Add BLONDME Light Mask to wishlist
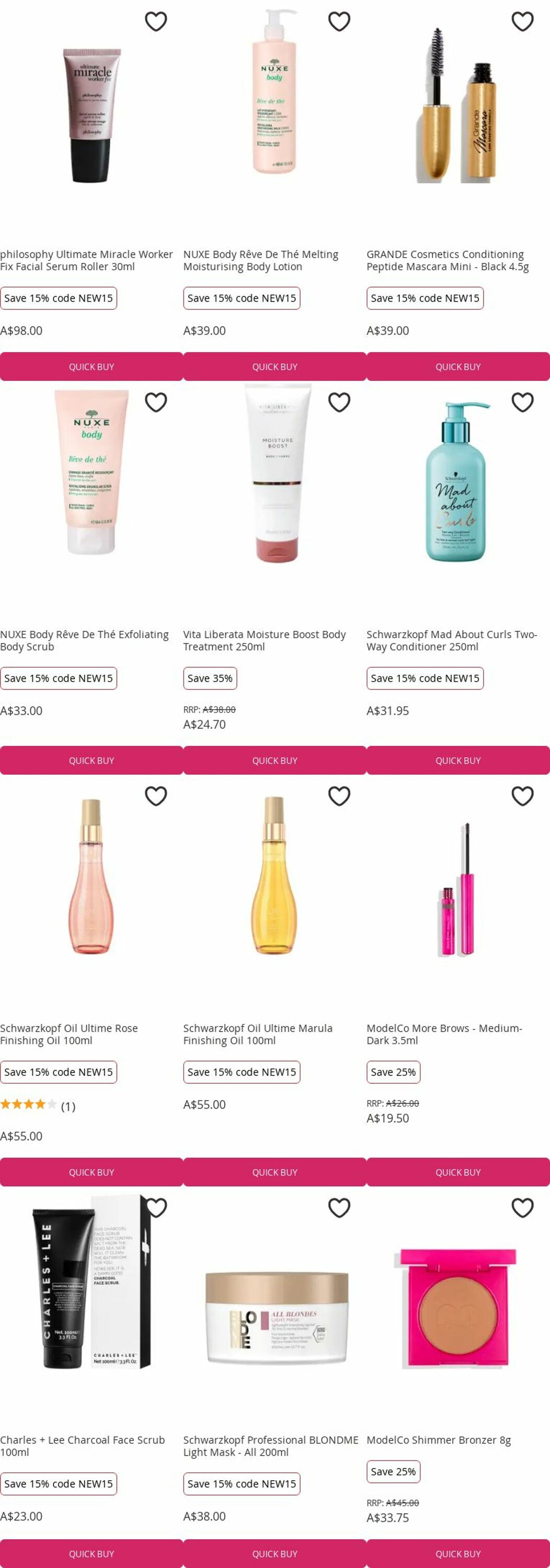This screenshot has height=1568, width=550. click(x=339, y=1208)
